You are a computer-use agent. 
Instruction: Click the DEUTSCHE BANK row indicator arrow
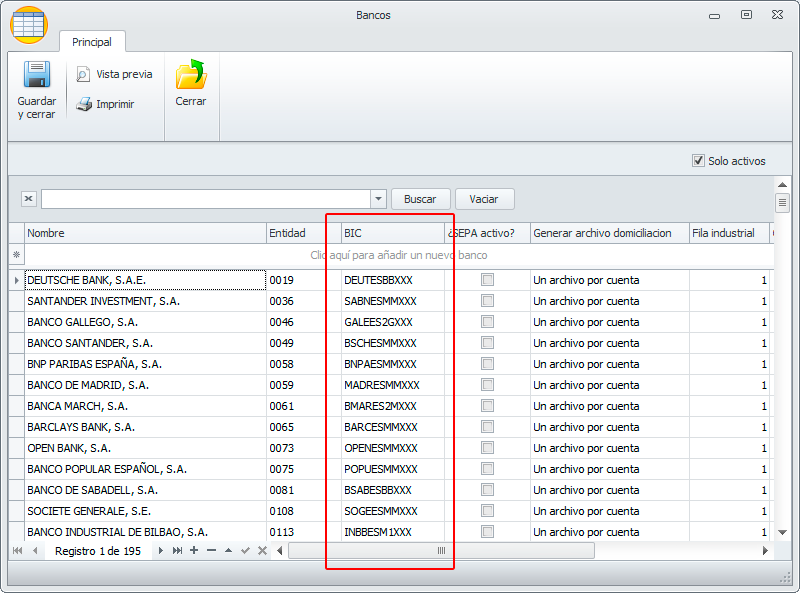16,280
